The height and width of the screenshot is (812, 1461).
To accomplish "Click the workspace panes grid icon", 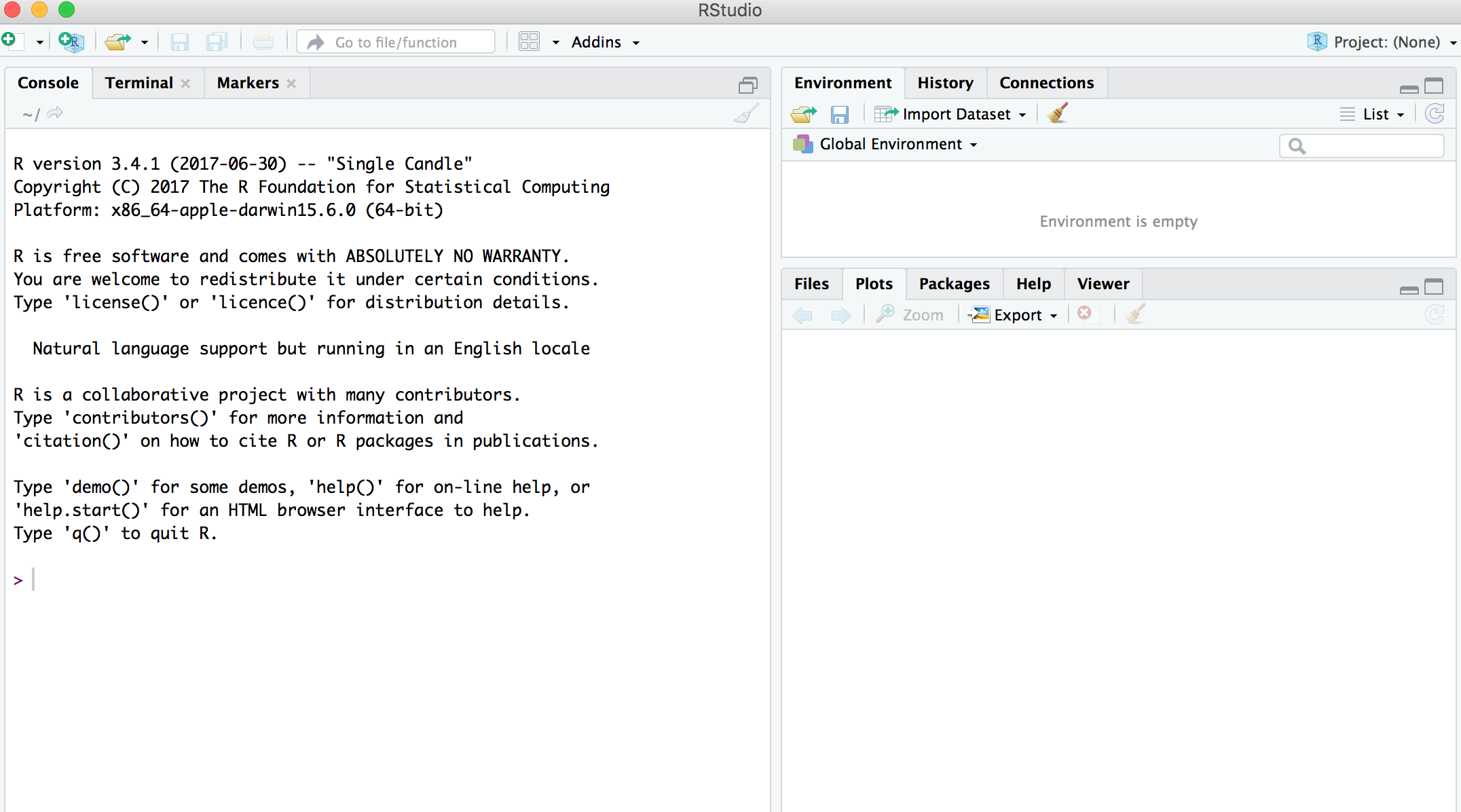I will pos(529,42).
